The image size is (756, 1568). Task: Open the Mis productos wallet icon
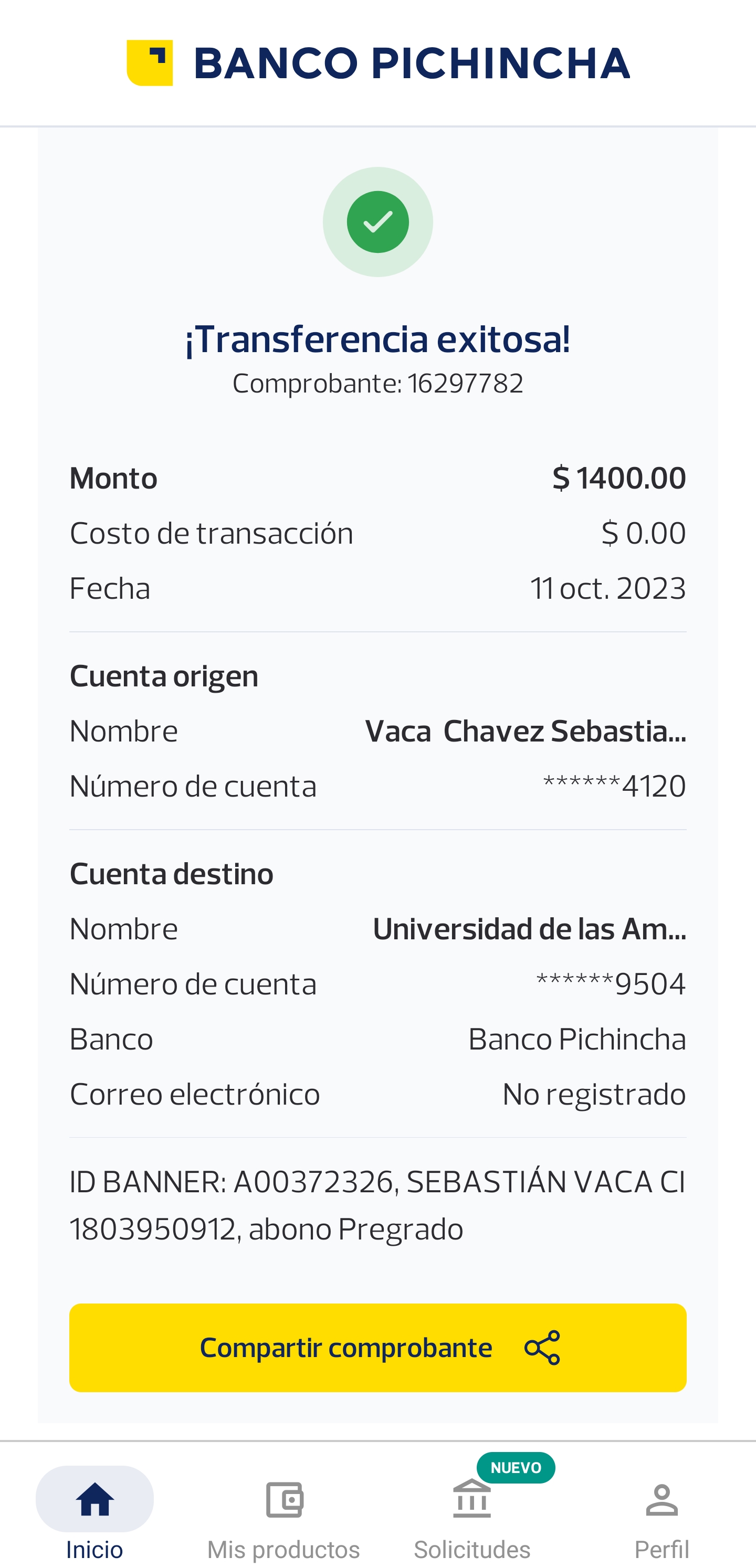284,1500
